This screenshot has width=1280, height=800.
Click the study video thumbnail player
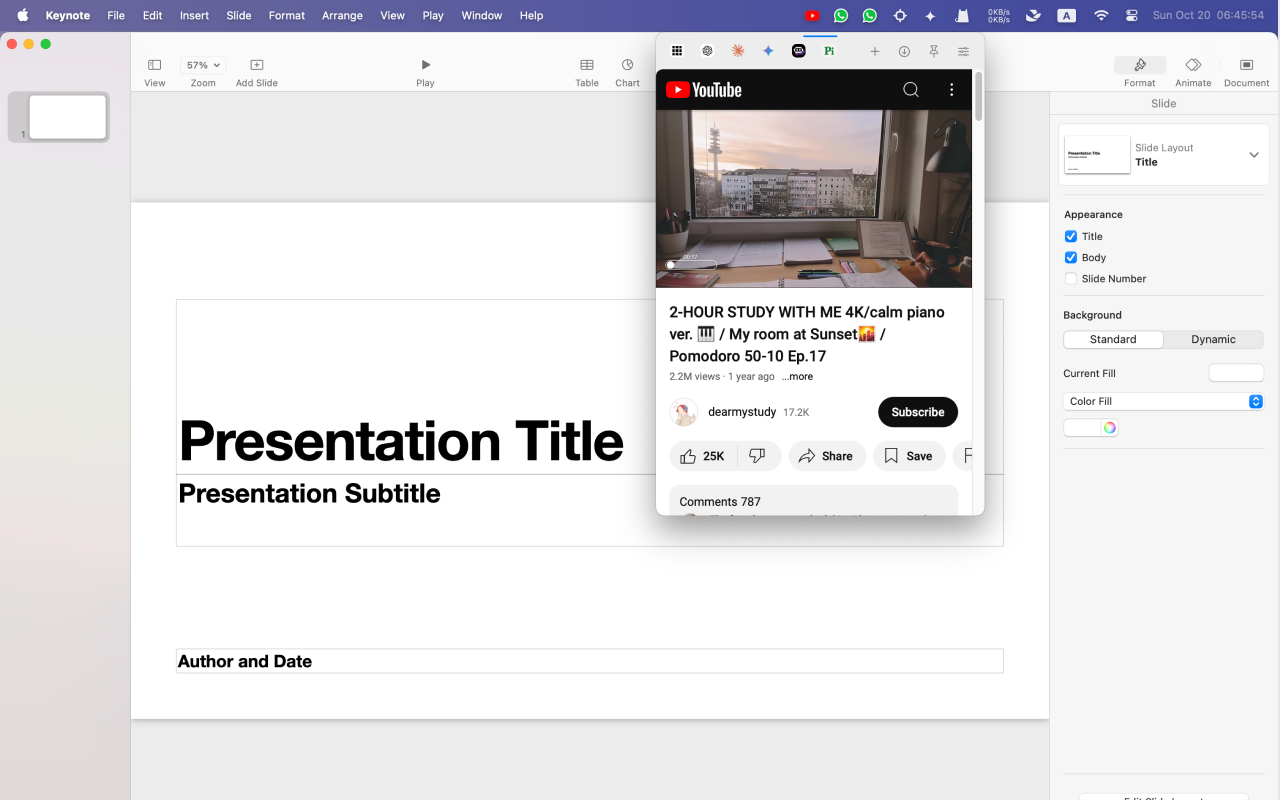814,199
